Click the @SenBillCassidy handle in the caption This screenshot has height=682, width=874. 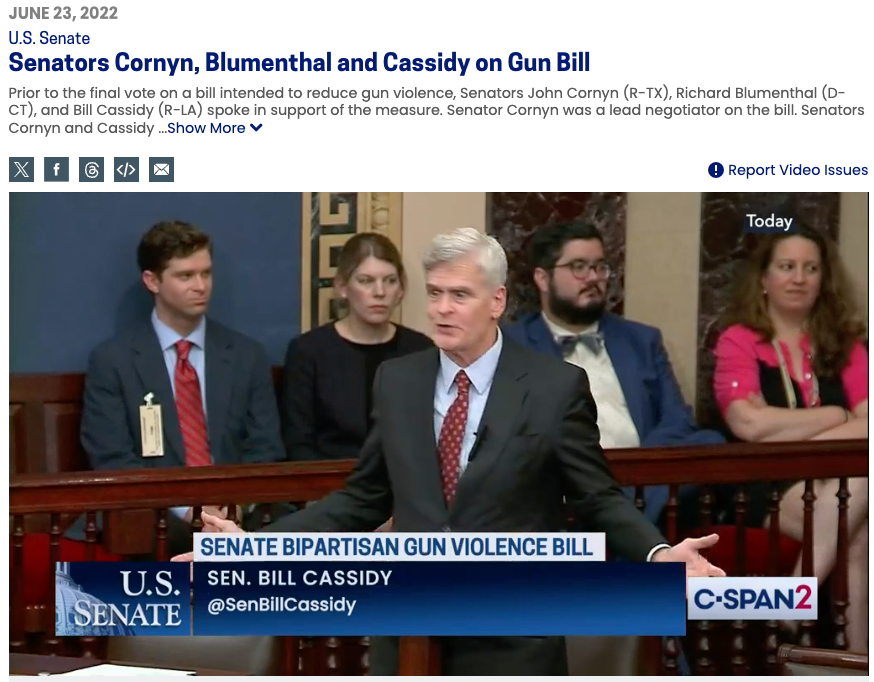(281, 605)
